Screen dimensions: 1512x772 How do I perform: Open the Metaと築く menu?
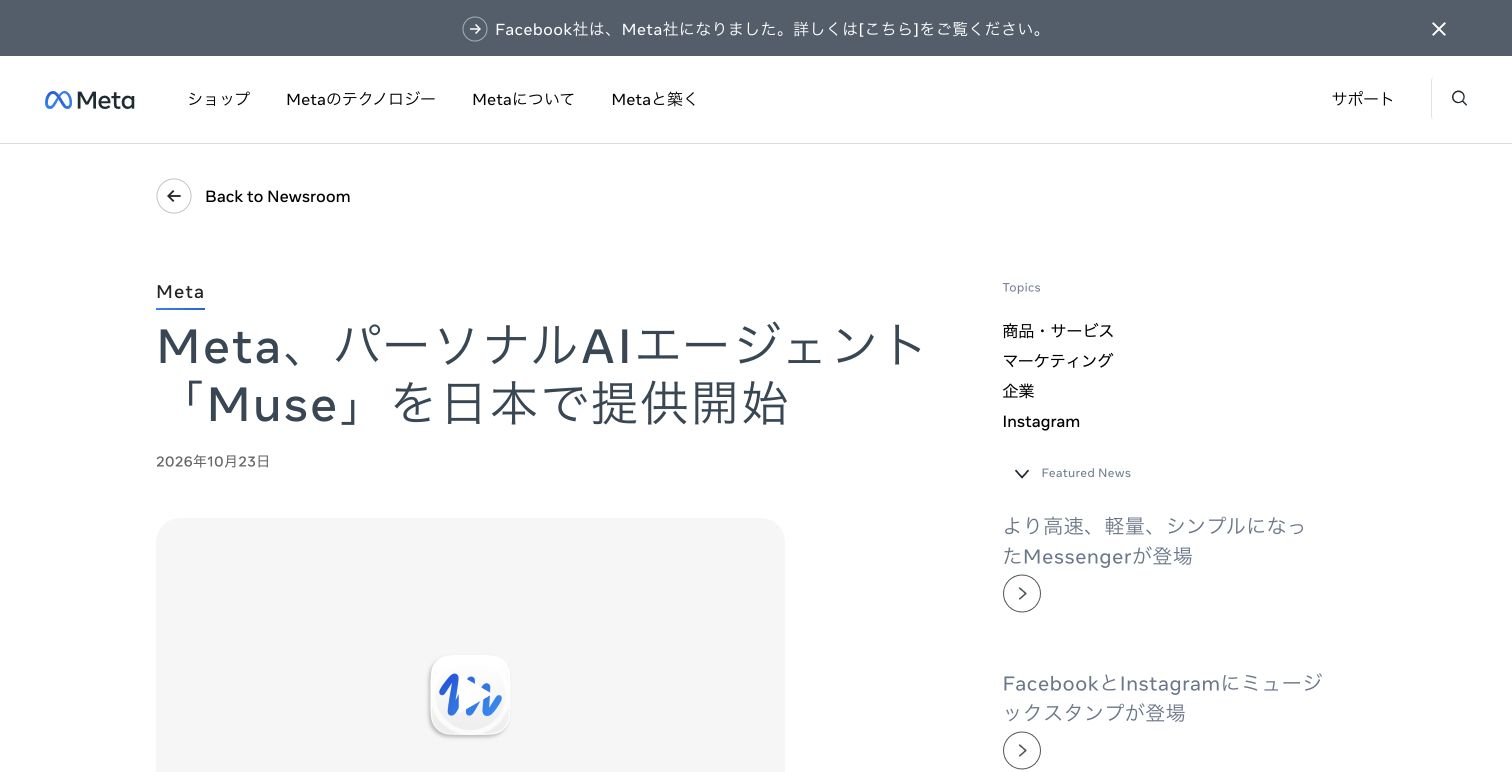pyautogui.click(x=655, y=99)
